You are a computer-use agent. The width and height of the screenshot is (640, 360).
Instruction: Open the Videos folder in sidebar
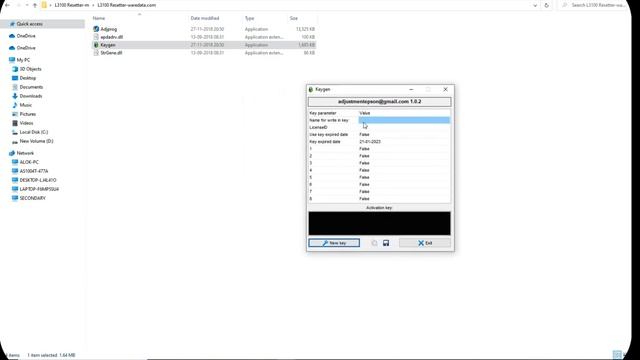tap(27, 123)
